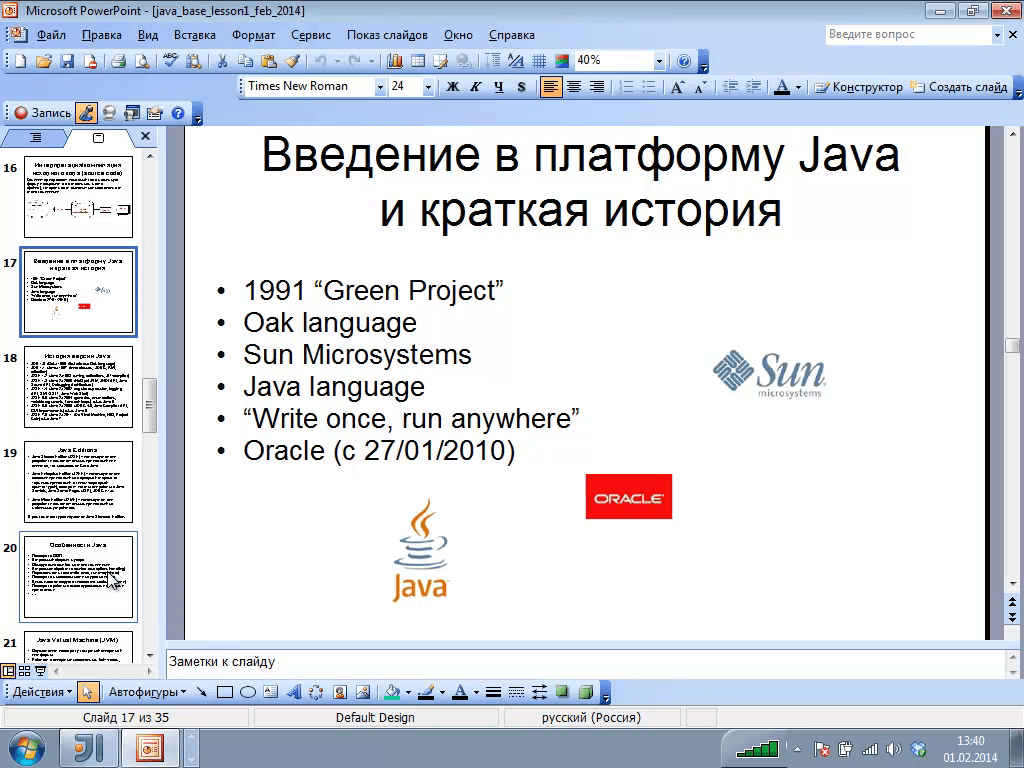The height and width of the screenshot is (768, 1024).
Task: Type a question in Введите вопрос box
Action: (x=908, y=35)
